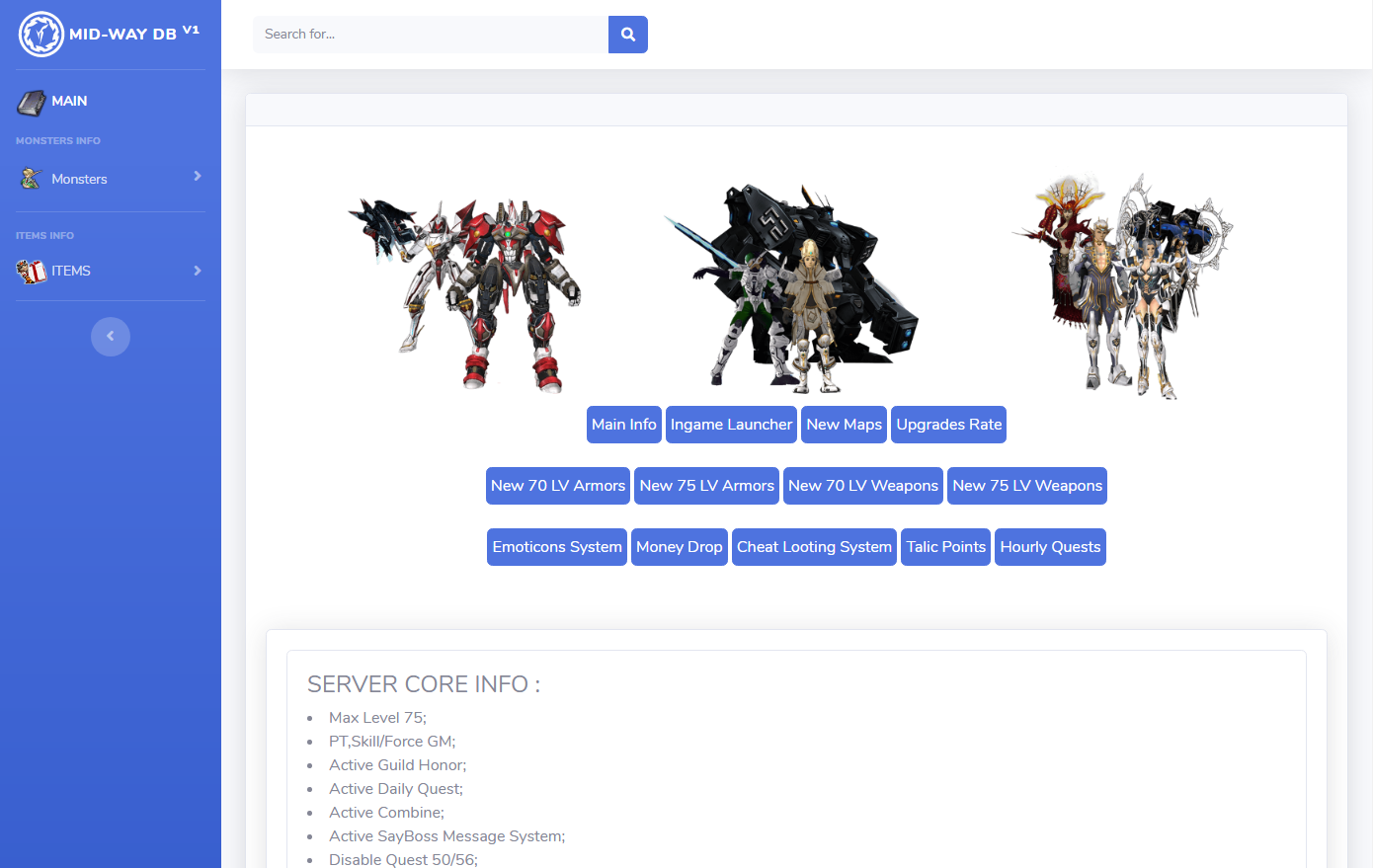
Task: Click the armored female characters image
Action: tap(1122, 286)
